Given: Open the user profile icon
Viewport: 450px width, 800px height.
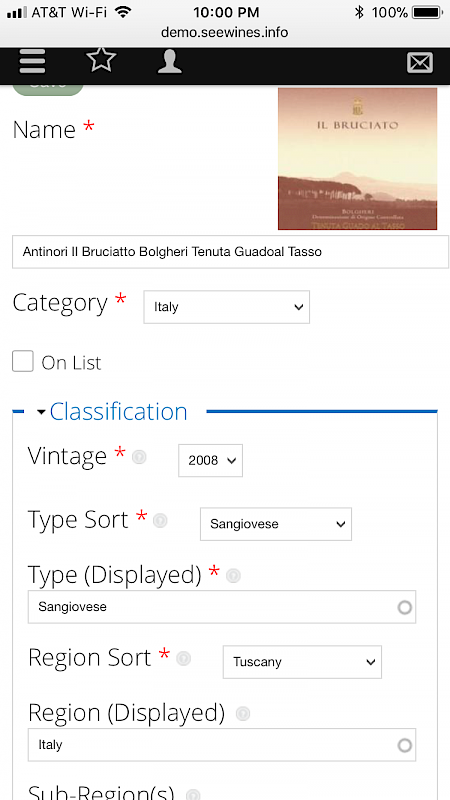Looking at the screenshot, I should tap(170, 62).
